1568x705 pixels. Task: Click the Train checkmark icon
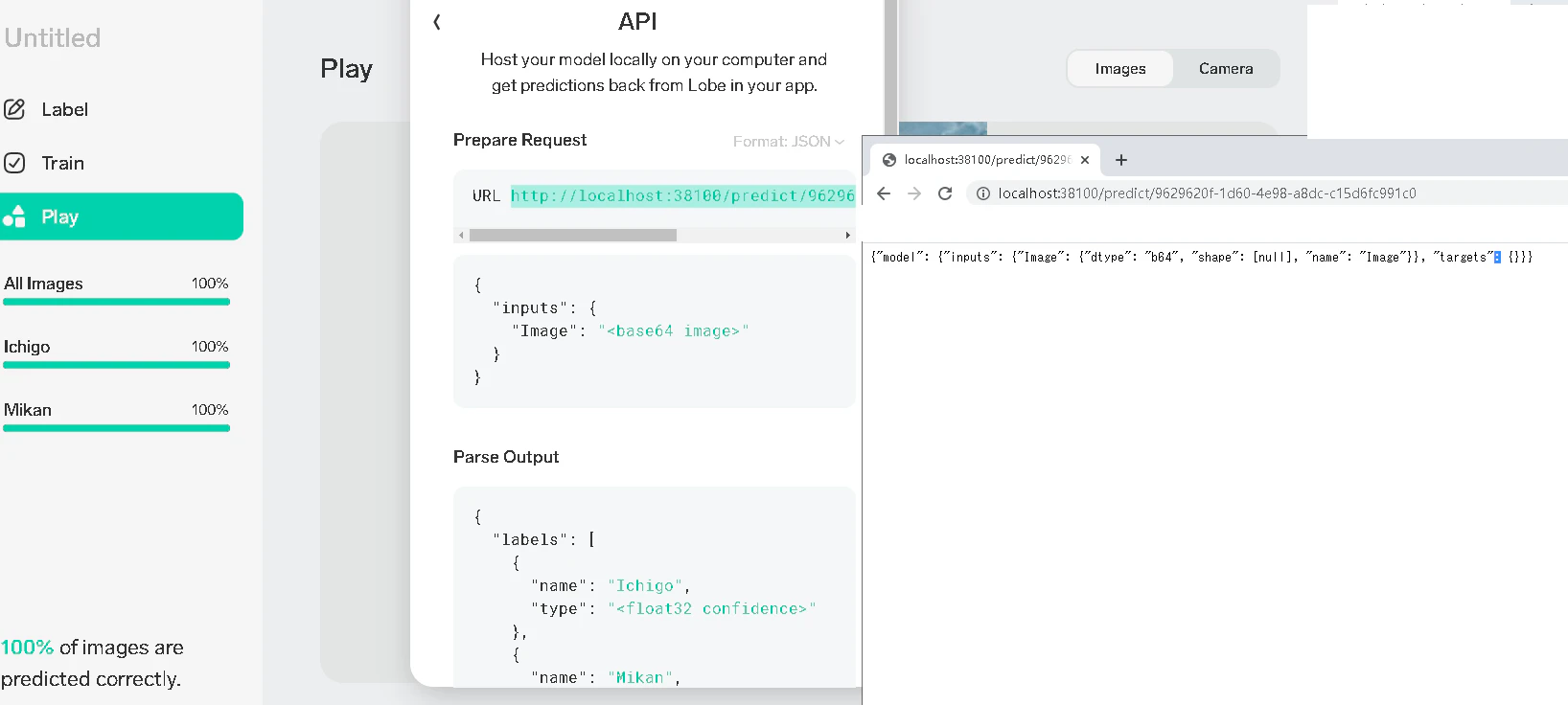click(14, 163)
